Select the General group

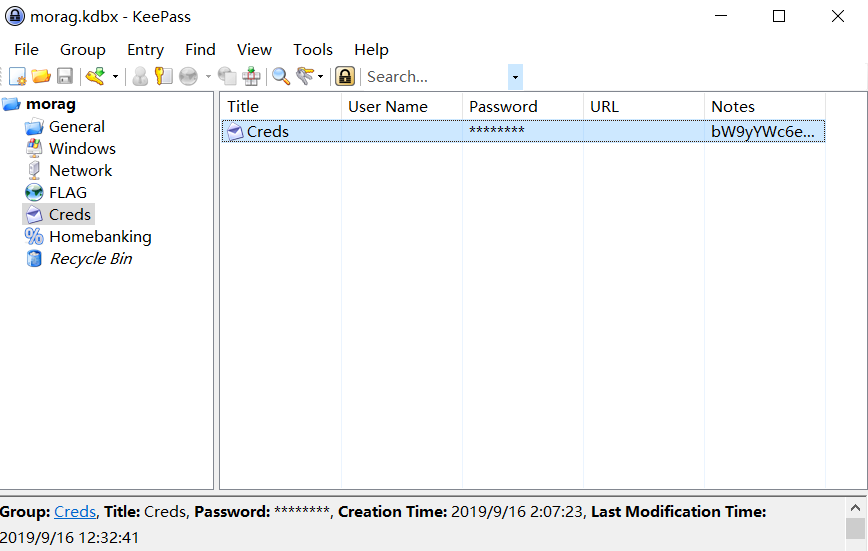coord(77,127)
